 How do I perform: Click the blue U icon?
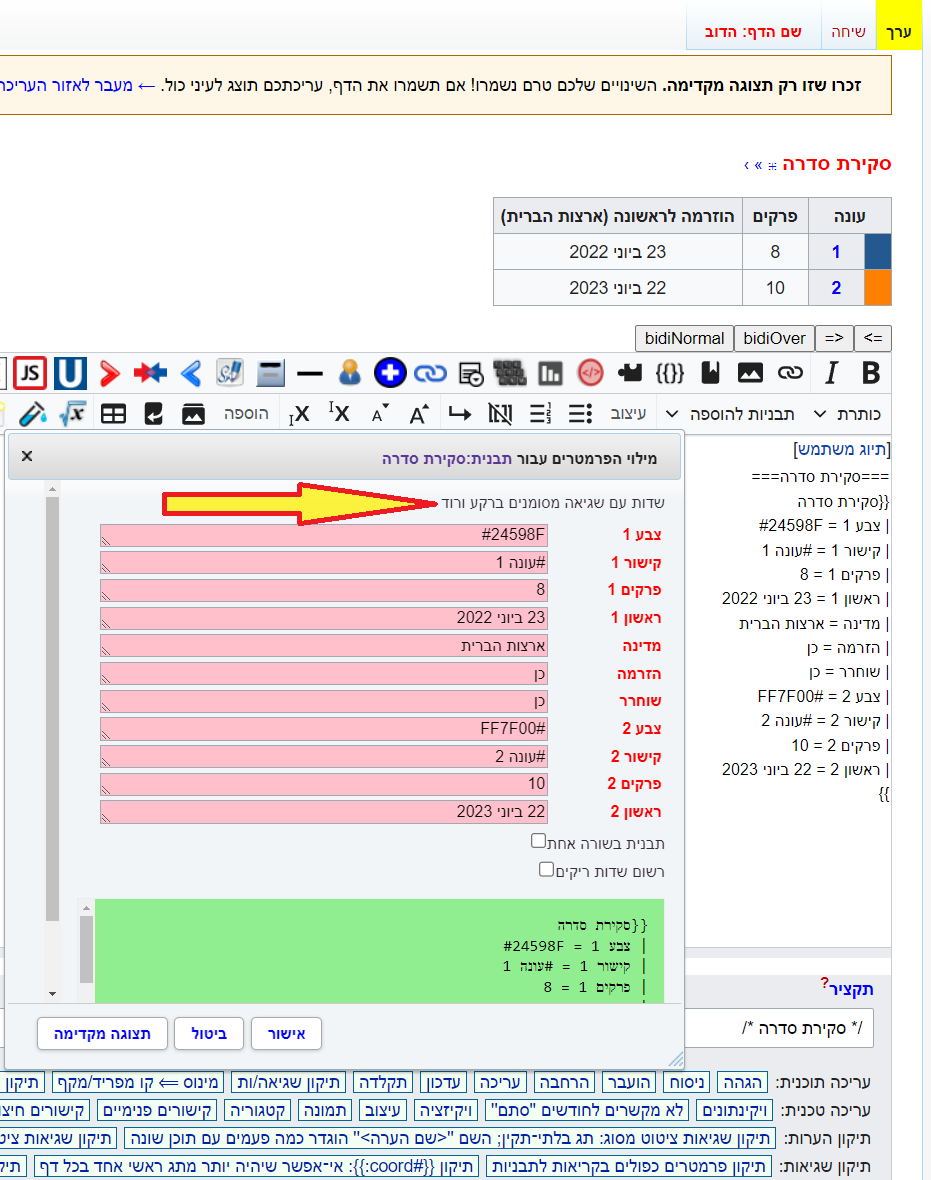tap(70, 373)
